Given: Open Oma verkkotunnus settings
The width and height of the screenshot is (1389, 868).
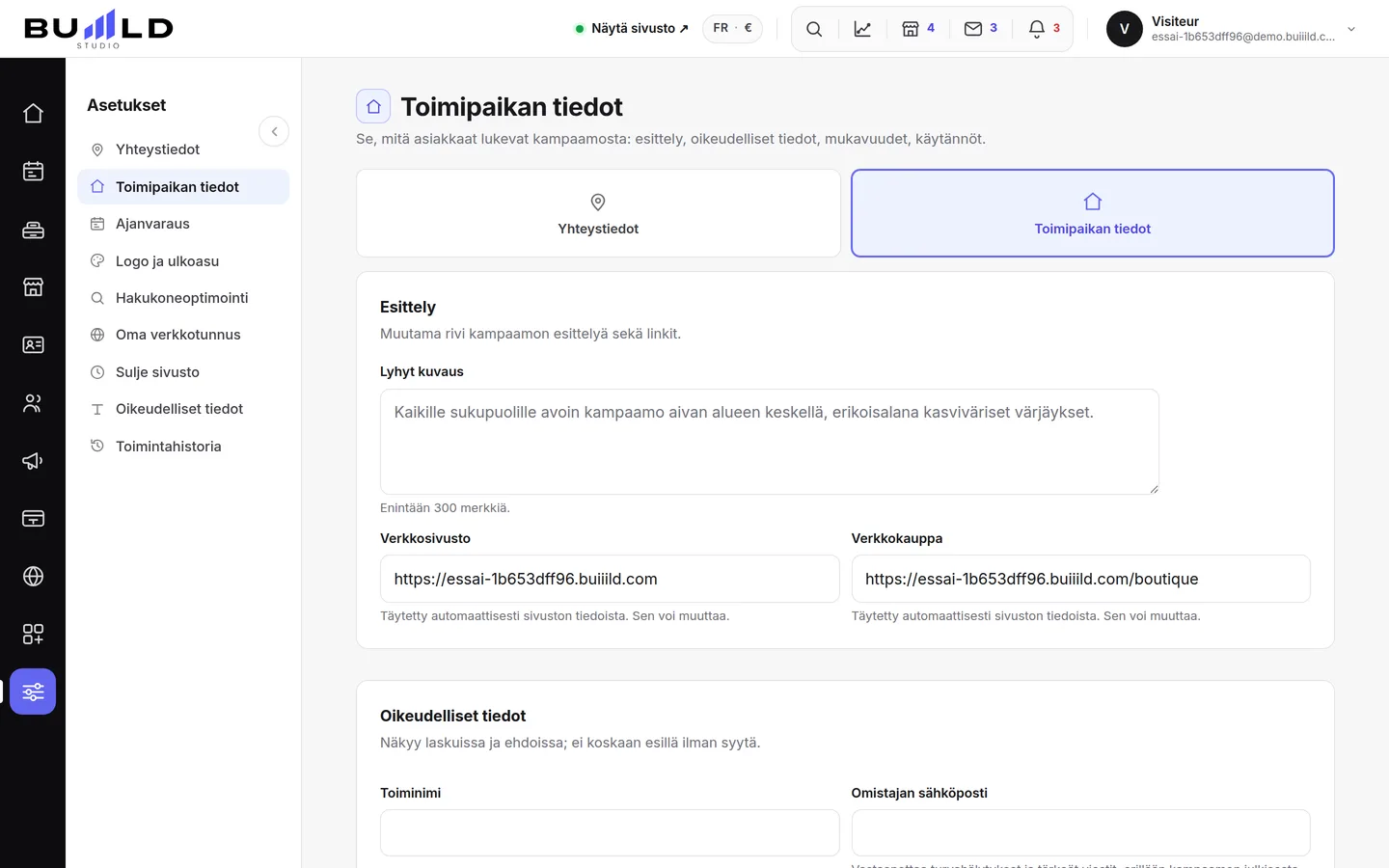Looking at the screenshot, I should 183,335.
